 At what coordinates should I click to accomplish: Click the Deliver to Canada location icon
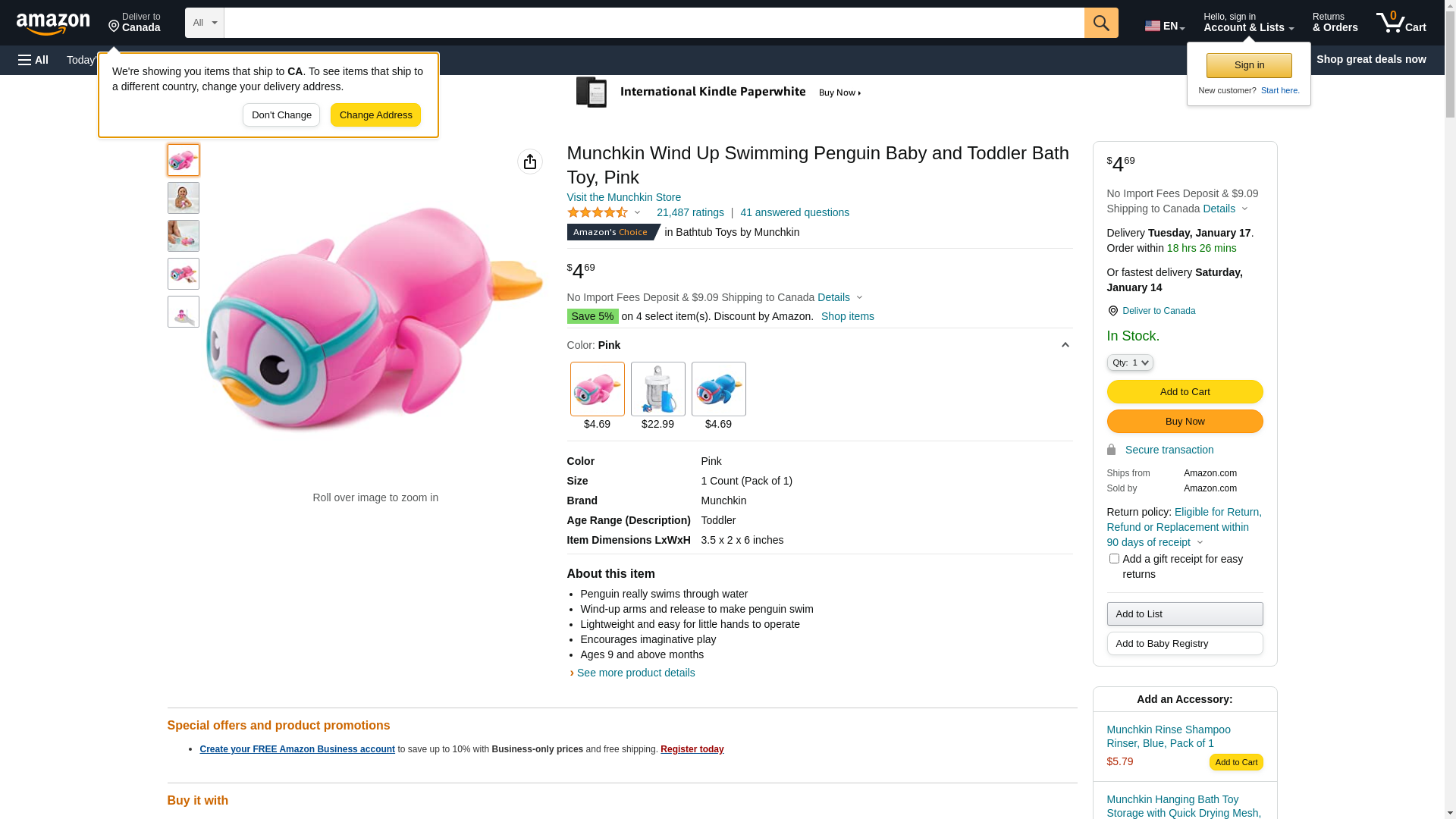pos(1112,311)
